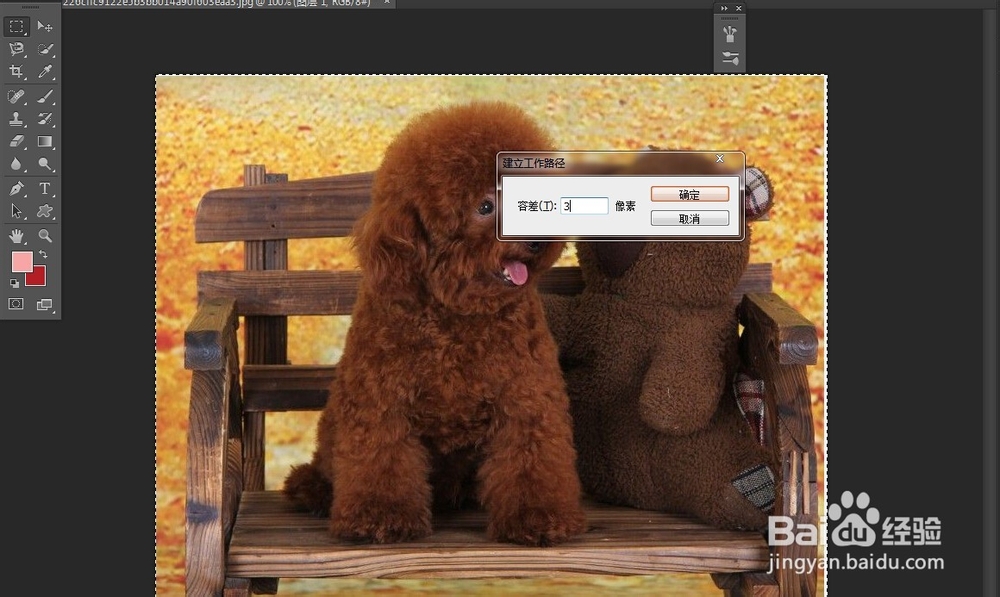Select the Clone Stamp tool
The width and height of the screenshot is (1000, 597).
tap(17, 119)
